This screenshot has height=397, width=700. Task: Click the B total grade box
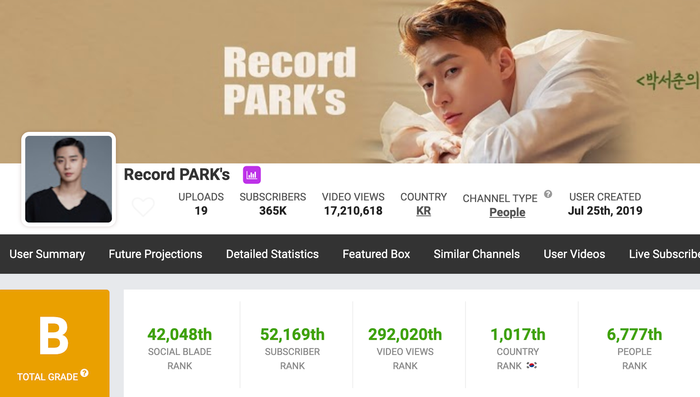pos(54,343)
